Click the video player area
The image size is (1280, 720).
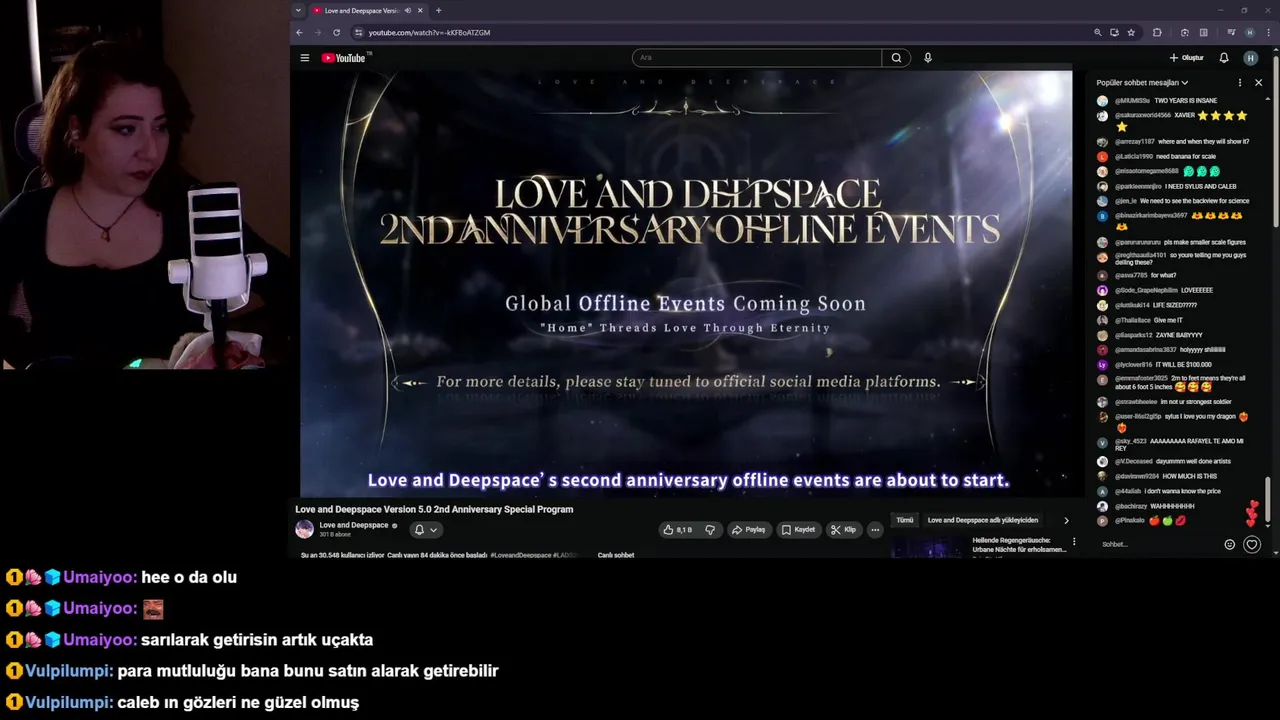click(686, 283)
